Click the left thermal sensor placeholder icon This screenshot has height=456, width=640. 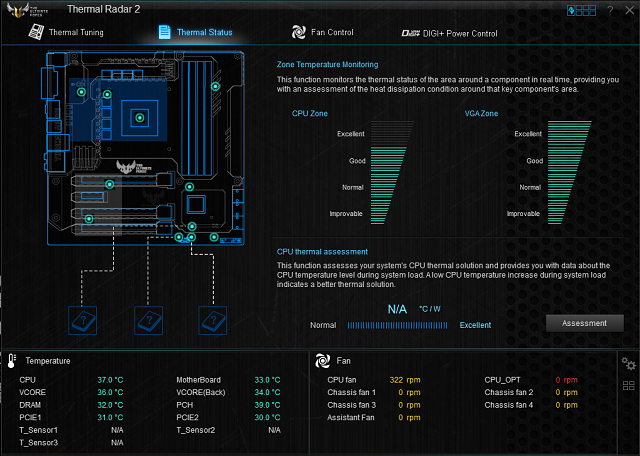click(x=82, y=320)
